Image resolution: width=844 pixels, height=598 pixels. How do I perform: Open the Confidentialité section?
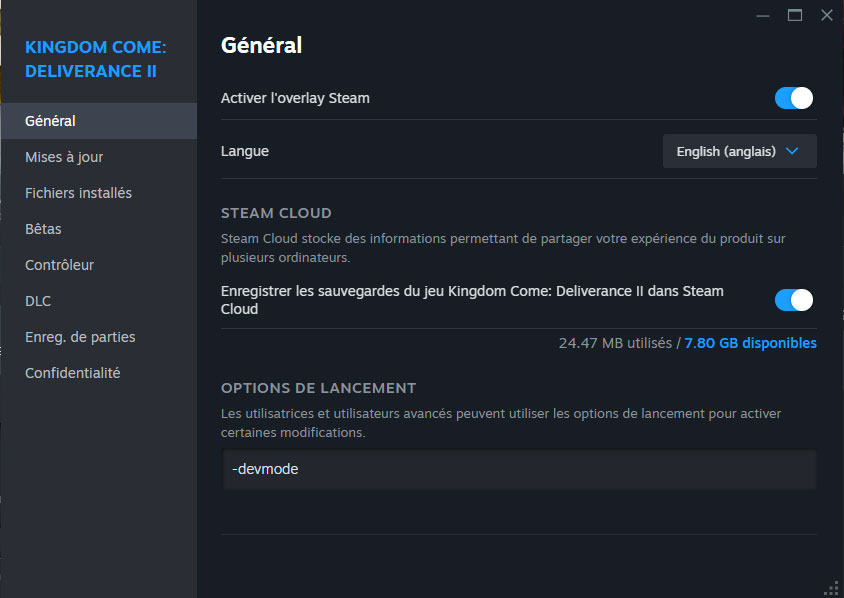(x=99, y=374)
